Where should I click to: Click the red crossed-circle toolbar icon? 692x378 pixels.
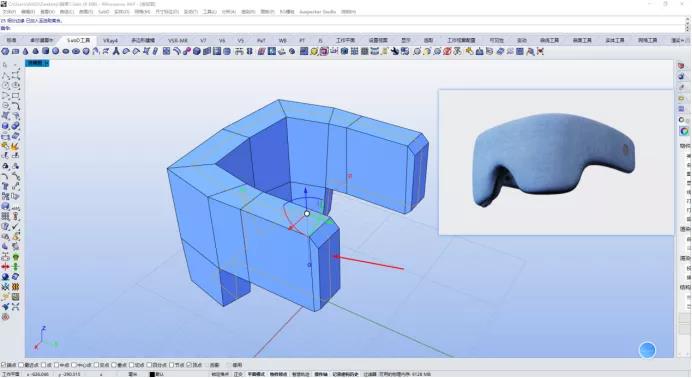[447, 51]
